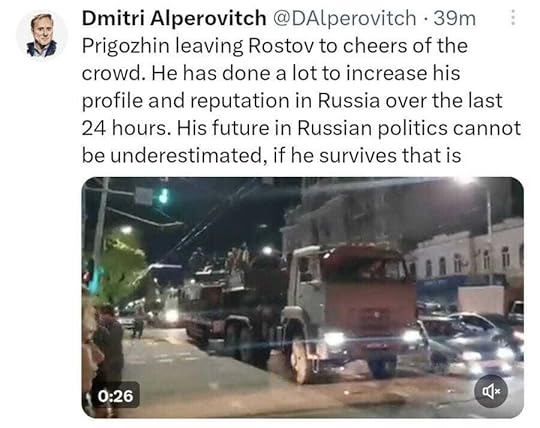Click the tweet text starting with Prigozhin

click(301, 101)
